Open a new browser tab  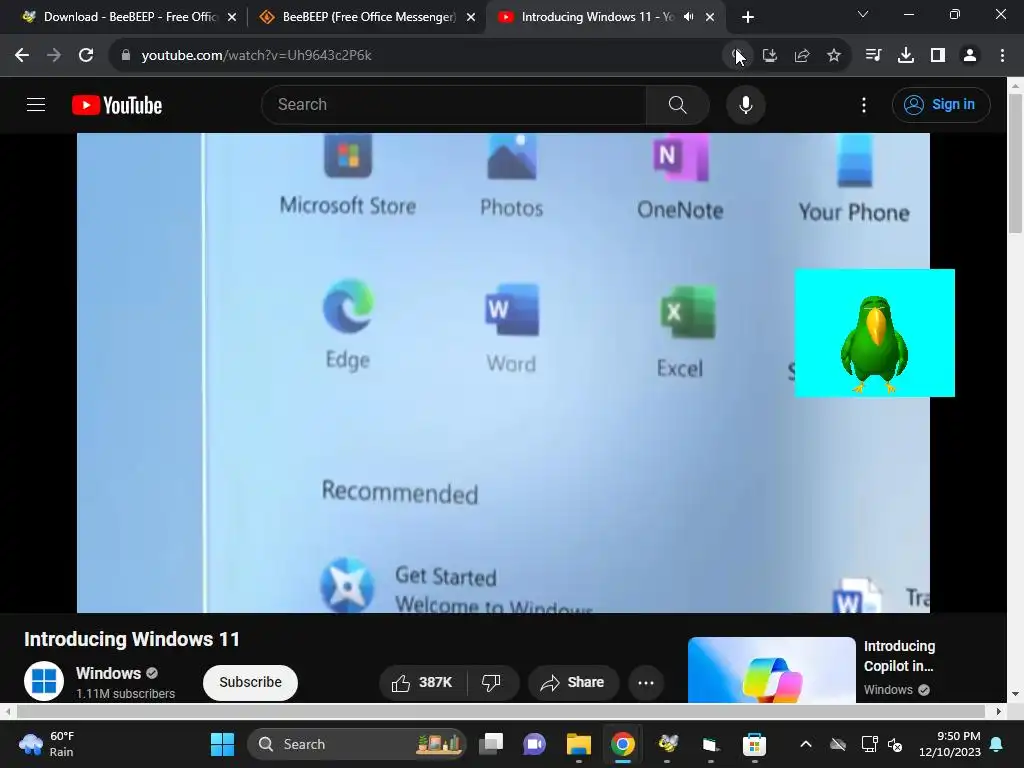tap(748, 17)
